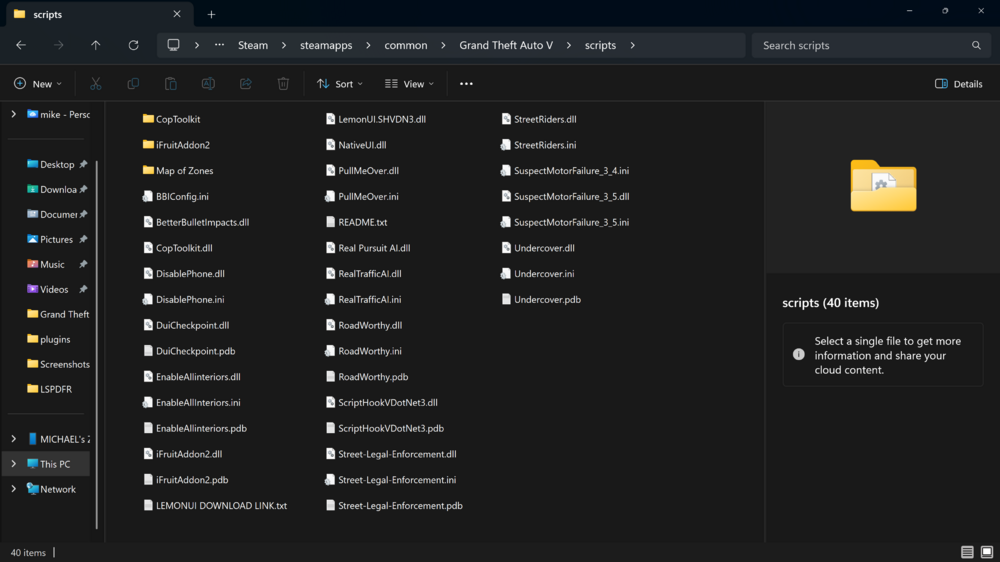
Task: Switch to details list view icon
Action: click(x=967, y=552)
